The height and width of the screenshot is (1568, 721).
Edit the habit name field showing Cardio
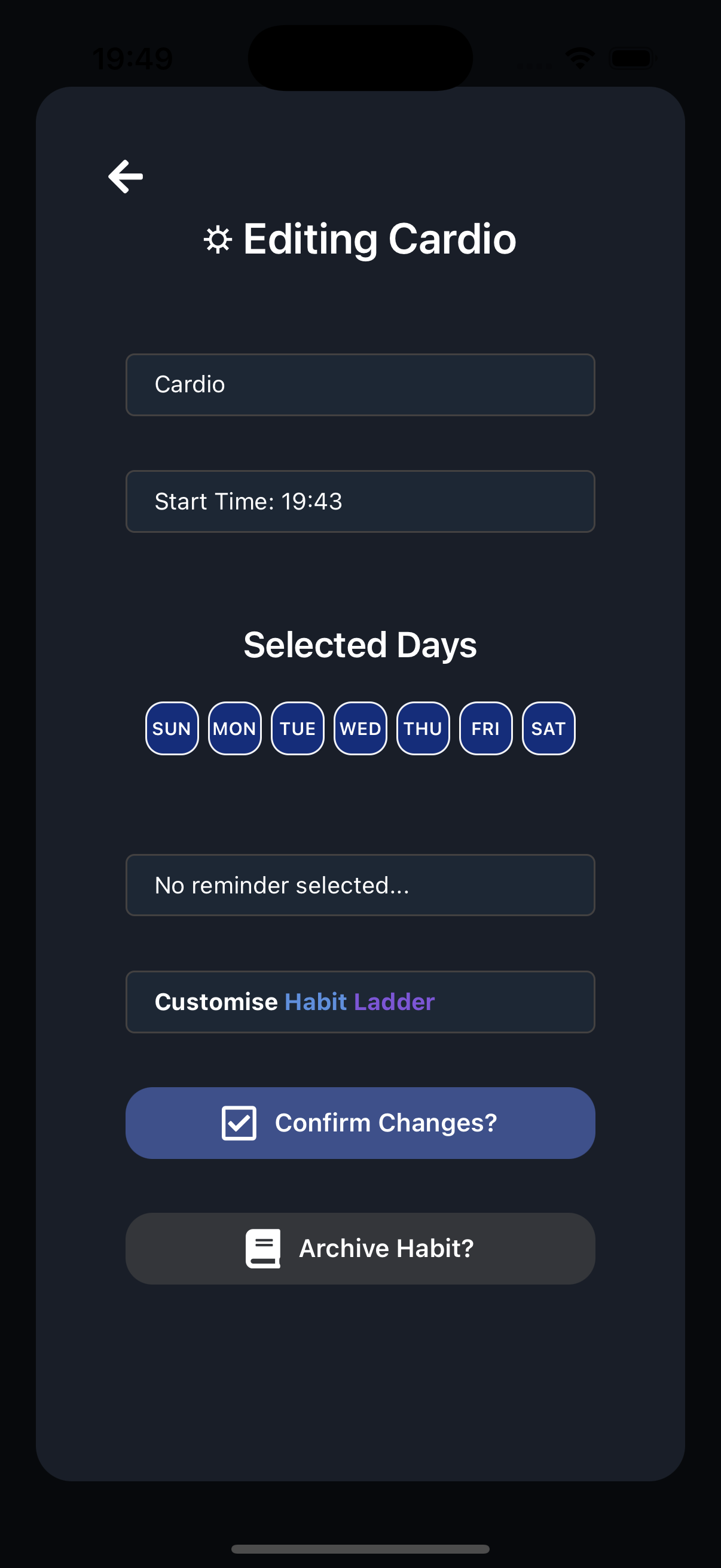(x=360, y=384)
